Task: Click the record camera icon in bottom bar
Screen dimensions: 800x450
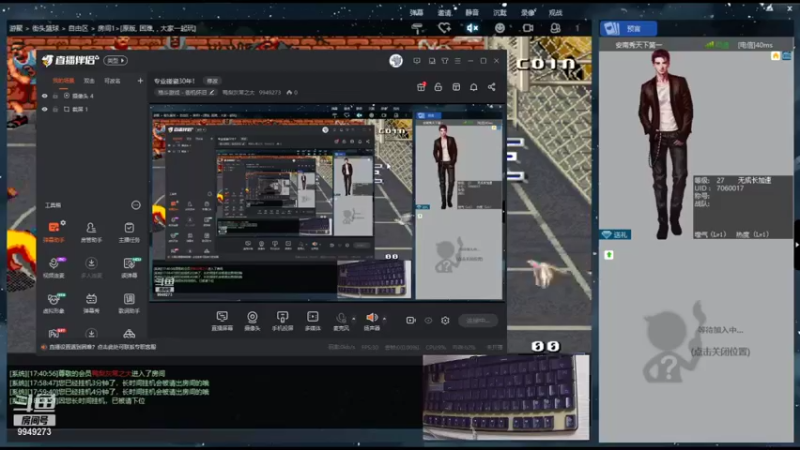Action: coord(411,320)
